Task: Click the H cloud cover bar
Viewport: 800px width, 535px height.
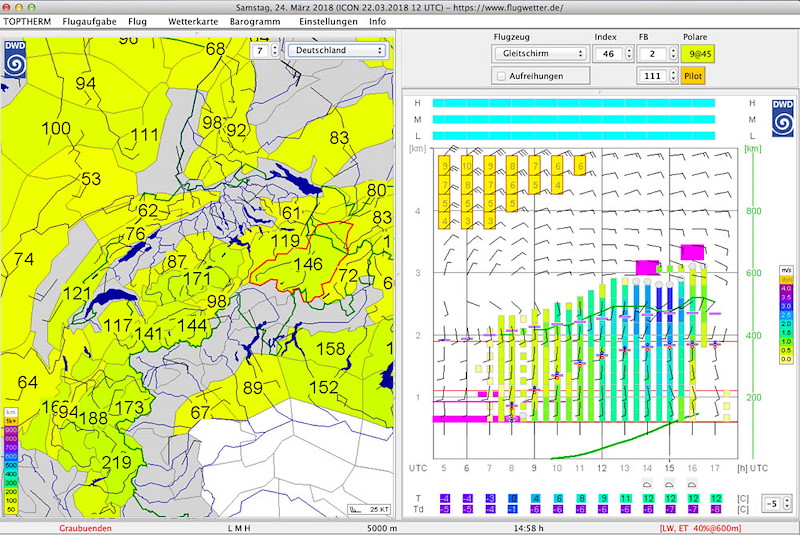Action: (x=573, y=103)
